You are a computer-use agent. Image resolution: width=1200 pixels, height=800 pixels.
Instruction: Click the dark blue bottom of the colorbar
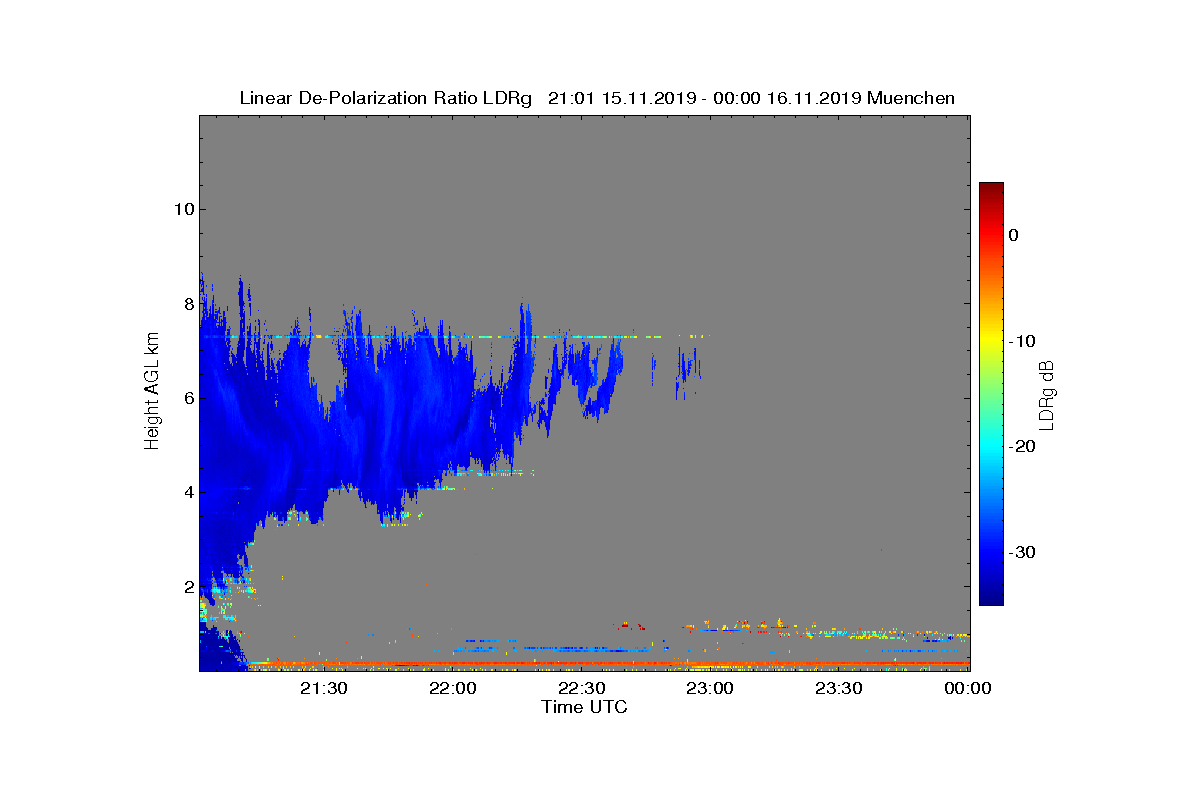(991, 597)
